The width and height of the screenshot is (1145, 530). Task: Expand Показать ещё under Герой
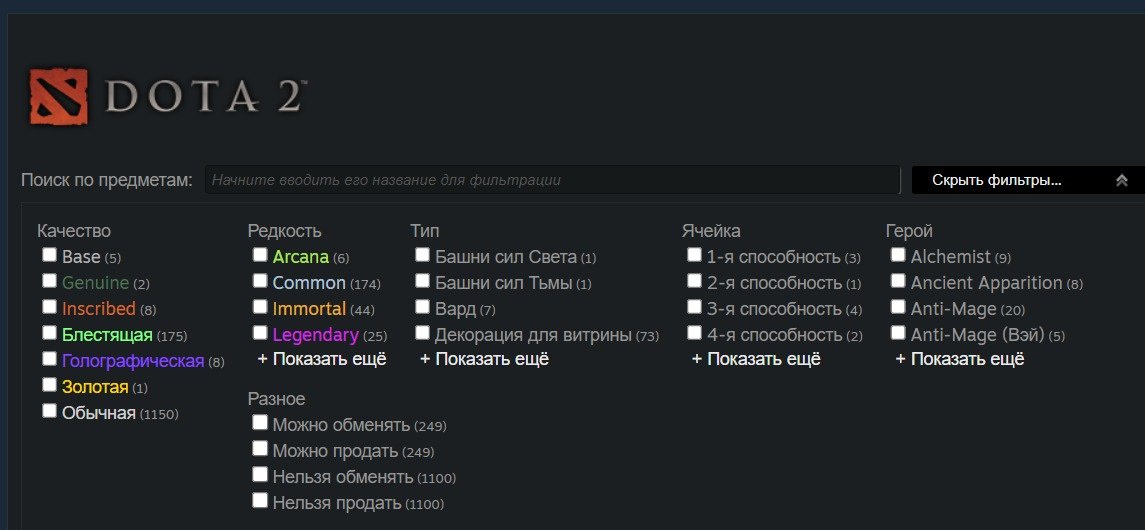[x=960, y=359]
